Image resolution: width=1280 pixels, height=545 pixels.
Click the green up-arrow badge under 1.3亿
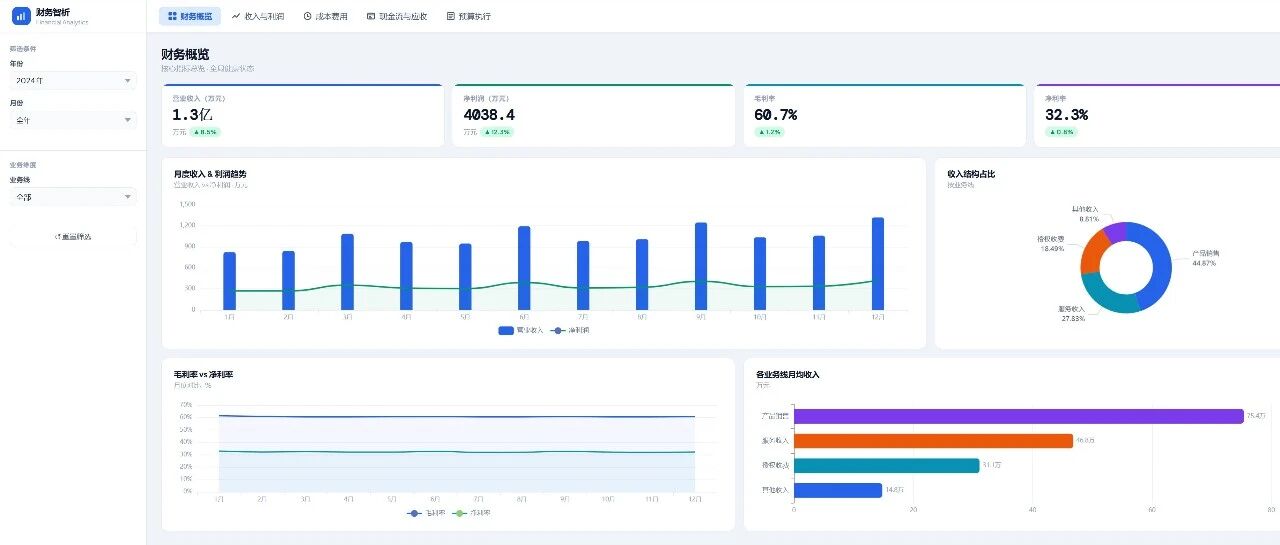pos(205,132)
